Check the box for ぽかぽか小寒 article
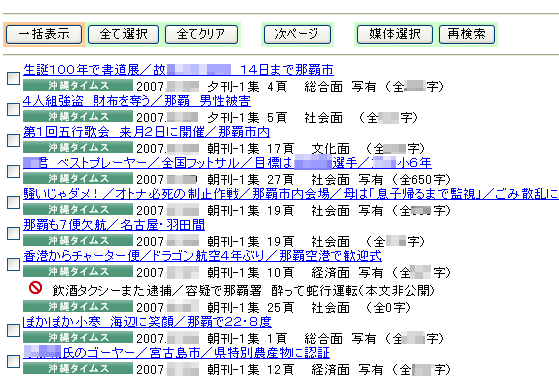 pyautogui.click(x=14, y=330)
